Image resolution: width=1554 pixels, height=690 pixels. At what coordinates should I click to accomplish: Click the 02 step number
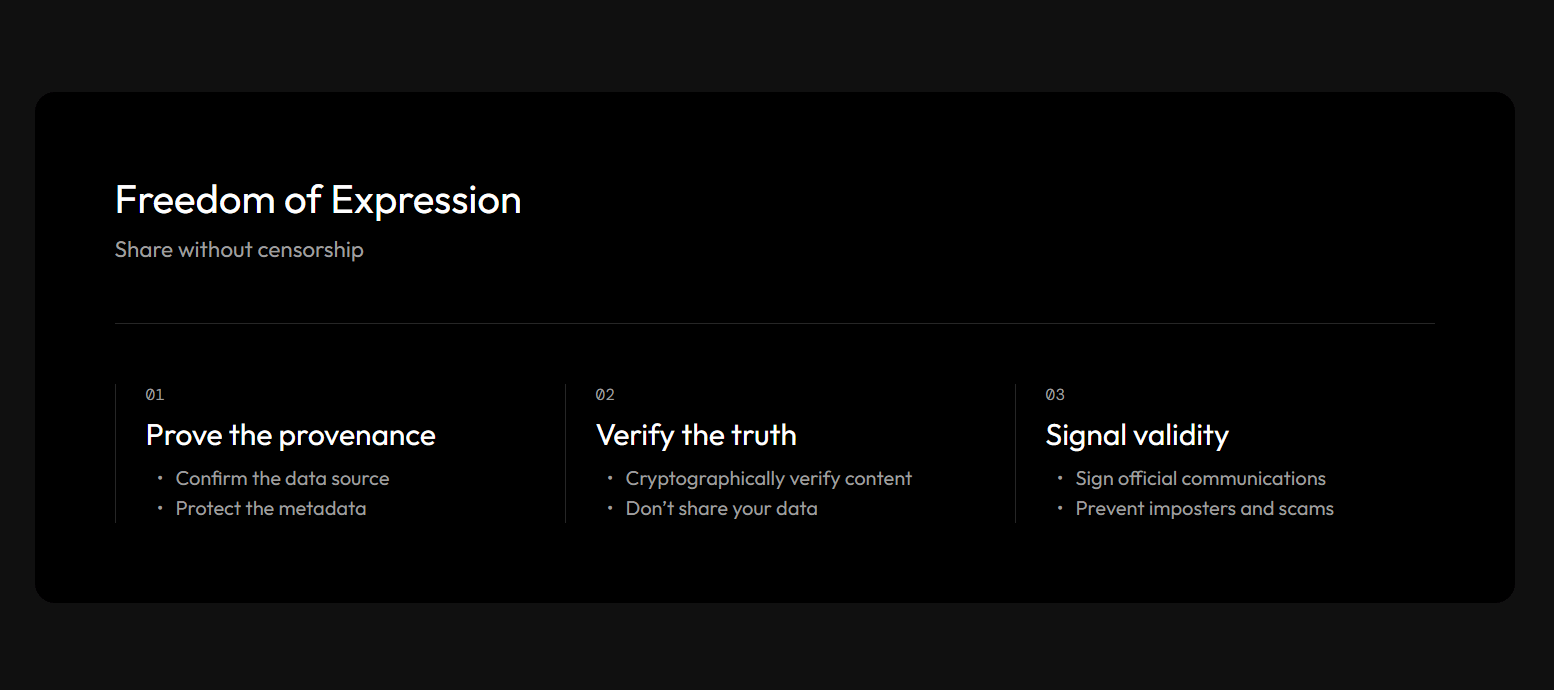tap(605, 395)
